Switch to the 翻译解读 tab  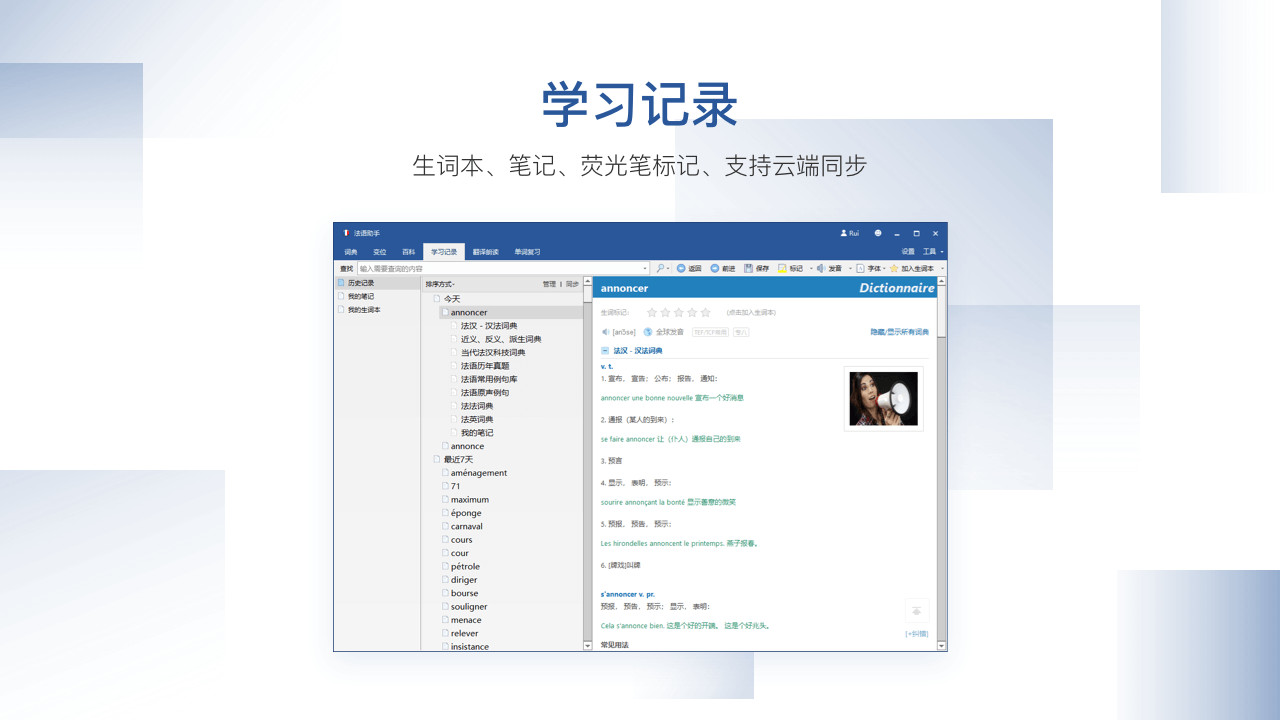[485, 252]
